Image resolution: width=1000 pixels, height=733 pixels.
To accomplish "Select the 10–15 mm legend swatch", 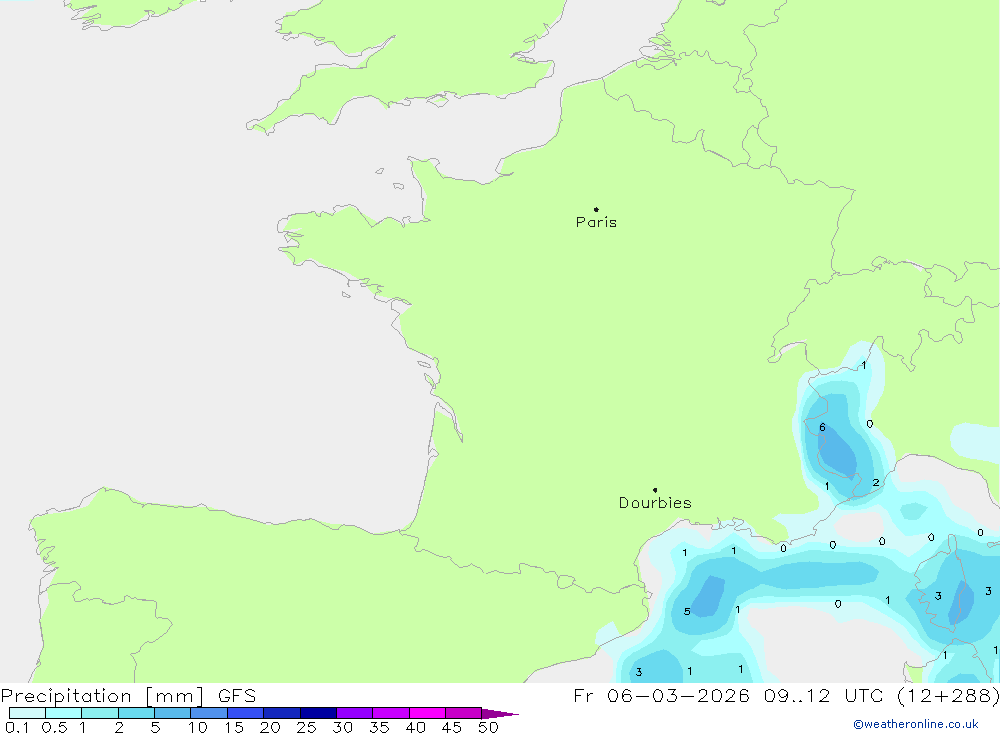I will [209, 713].
